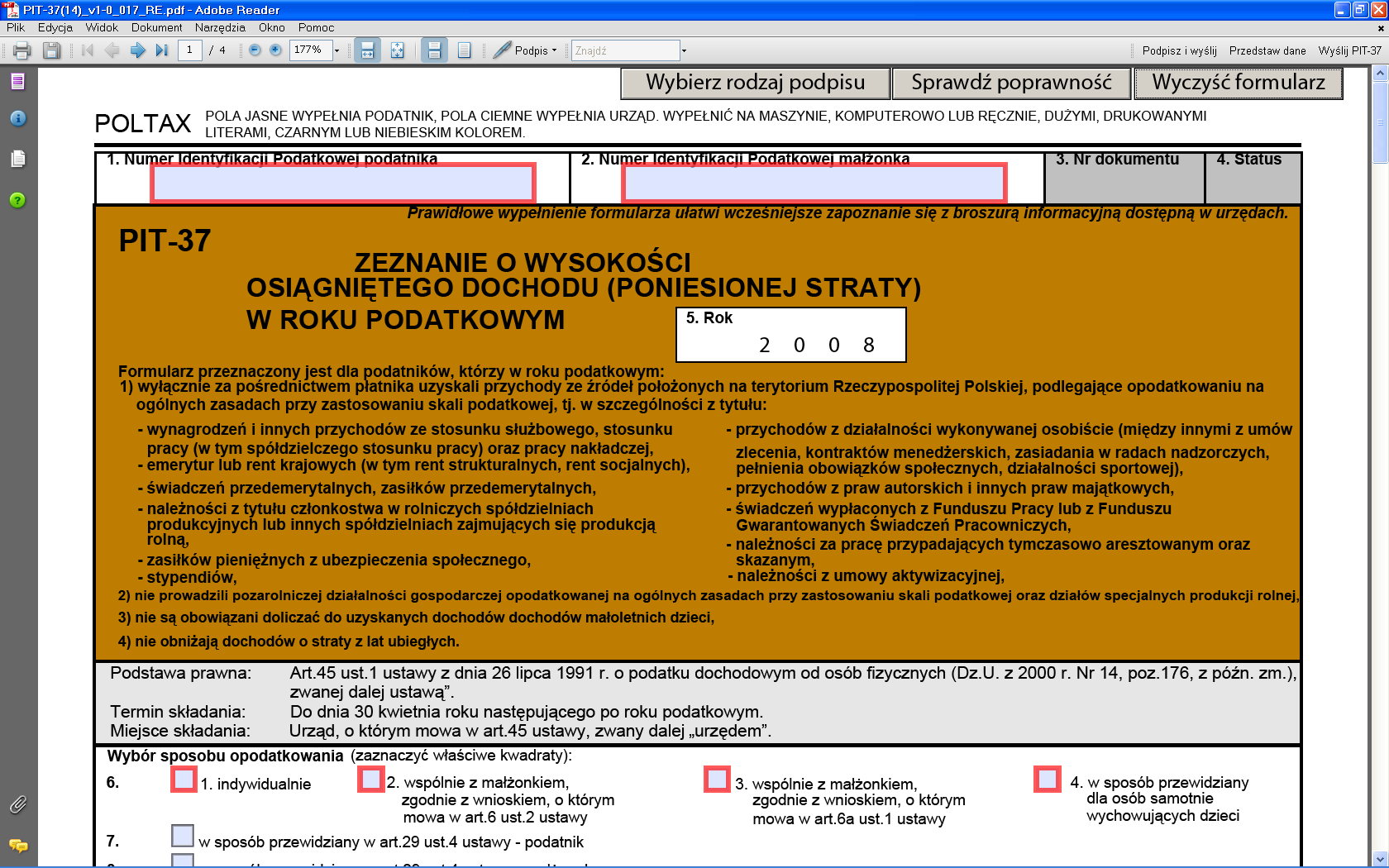The image size is (1389, 868).
Task: Open the Znajdź search options dropdown
Action: (684, 50)
